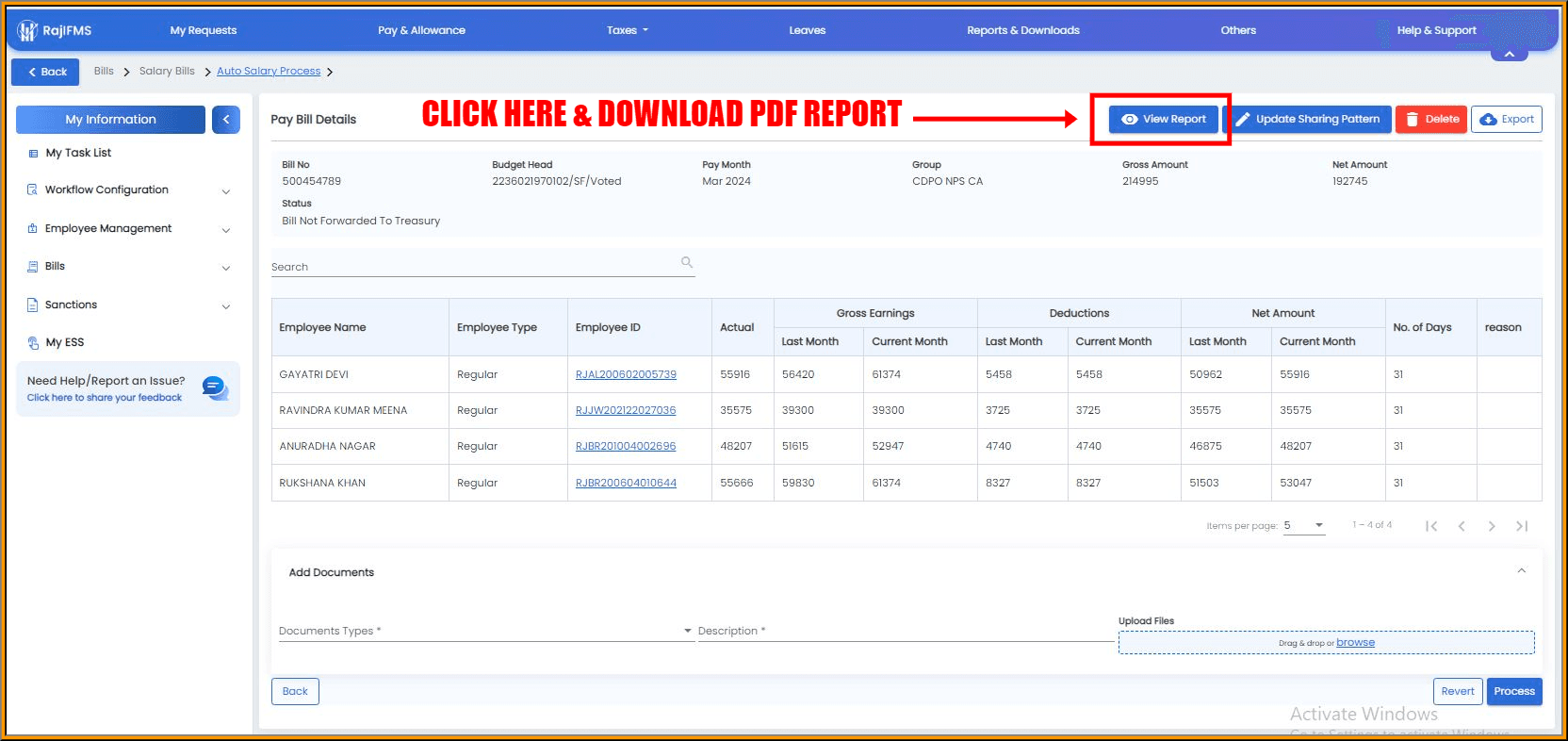Click the Employee Management icon
Viewport: 1568px width, 741px height.
[x=33, y=228]
